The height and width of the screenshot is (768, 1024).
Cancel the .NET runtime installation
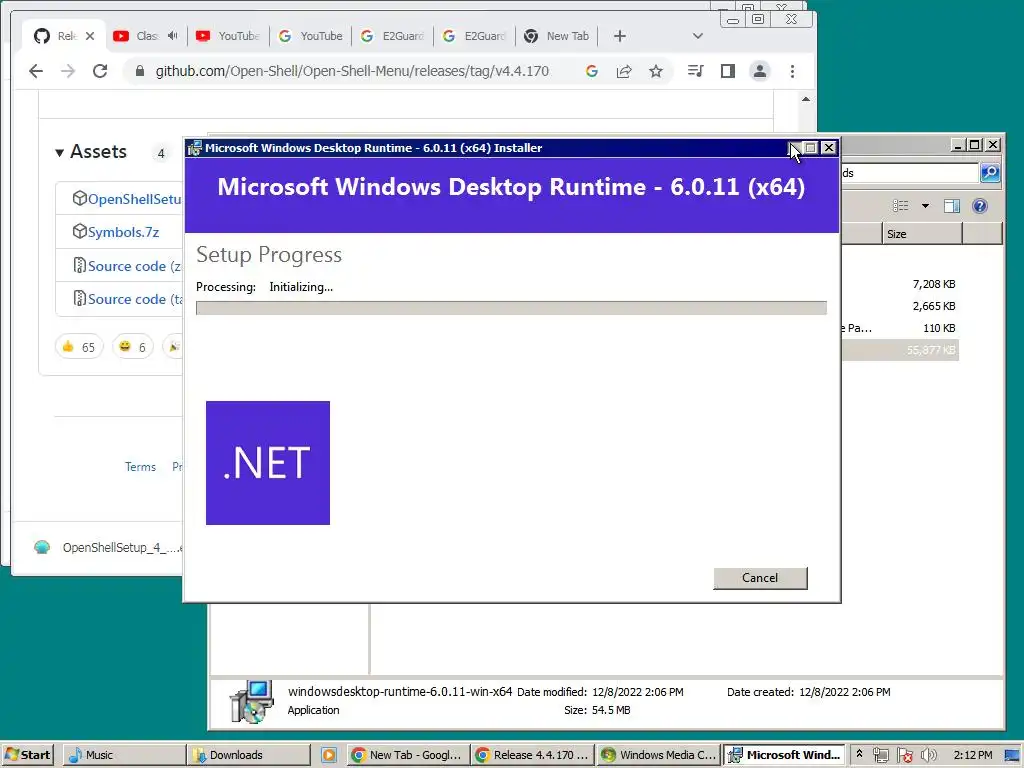coord(760,578)
